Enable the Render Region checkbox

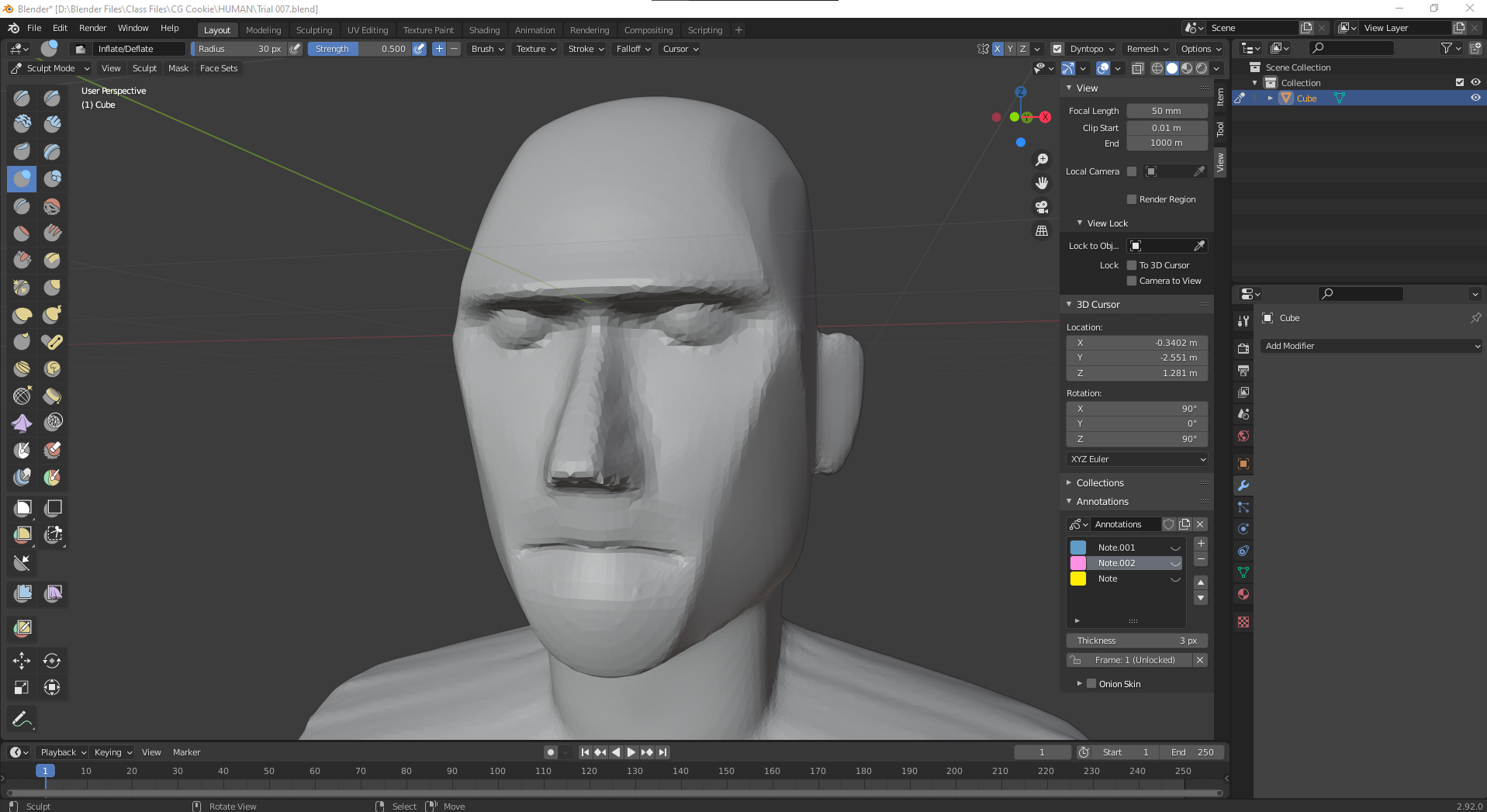(x=1132, y=199)
